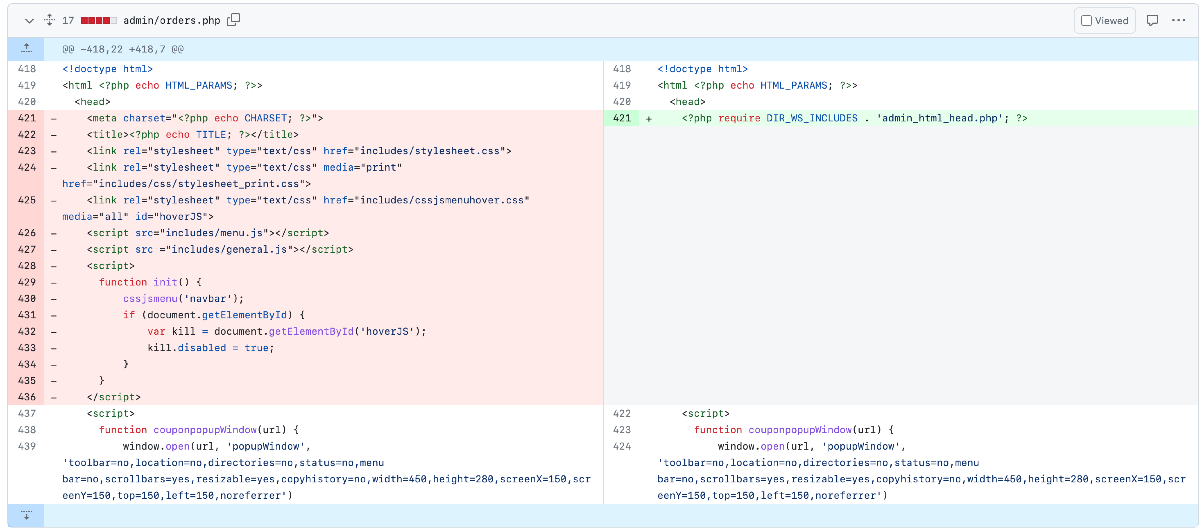
Task: Click the deleted title TITLE line
Action: click(x=192, y=134)
